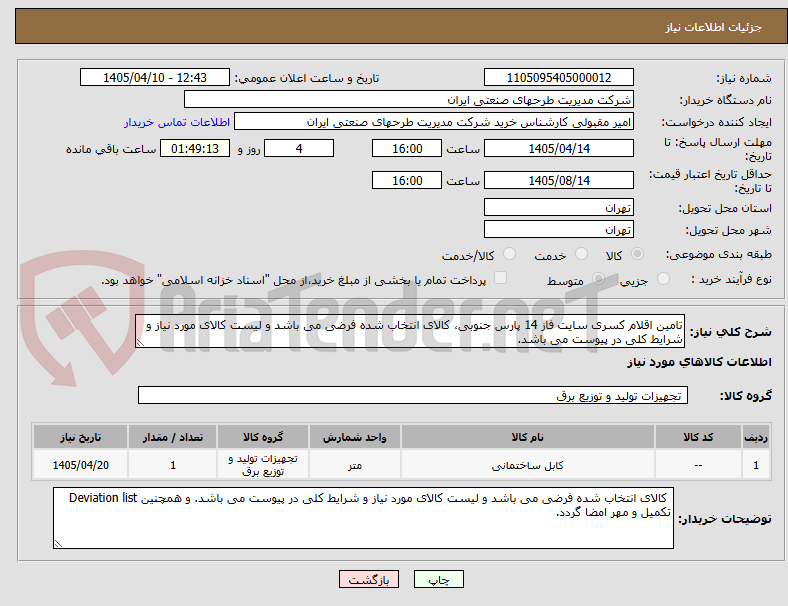The height and width of the screenshot is (606, 788).
Task: Click the general description text area
Action: point(410,332)
